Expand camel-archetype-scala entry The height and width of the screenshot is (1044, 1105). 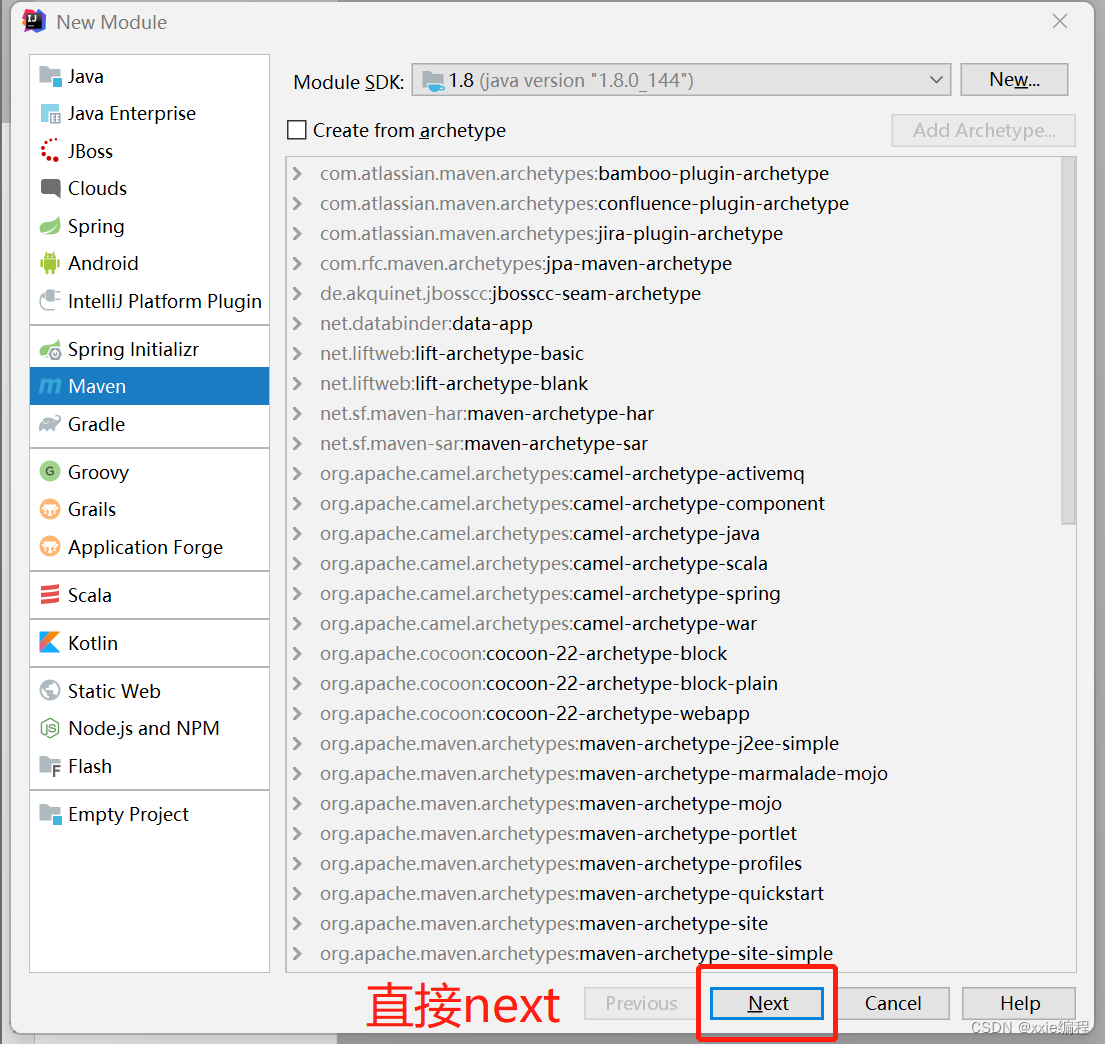tap(297, 563)
